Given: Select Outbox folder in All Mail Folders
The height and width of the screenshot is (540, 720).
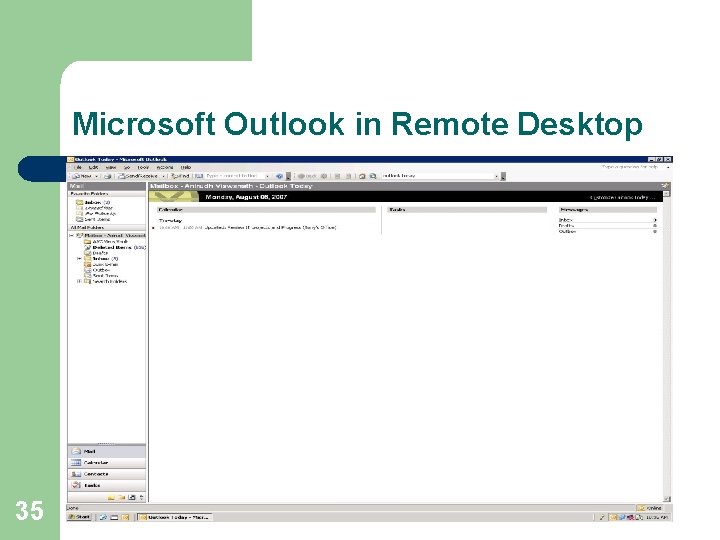Looking at the screenshot, I should coord(97,270).
